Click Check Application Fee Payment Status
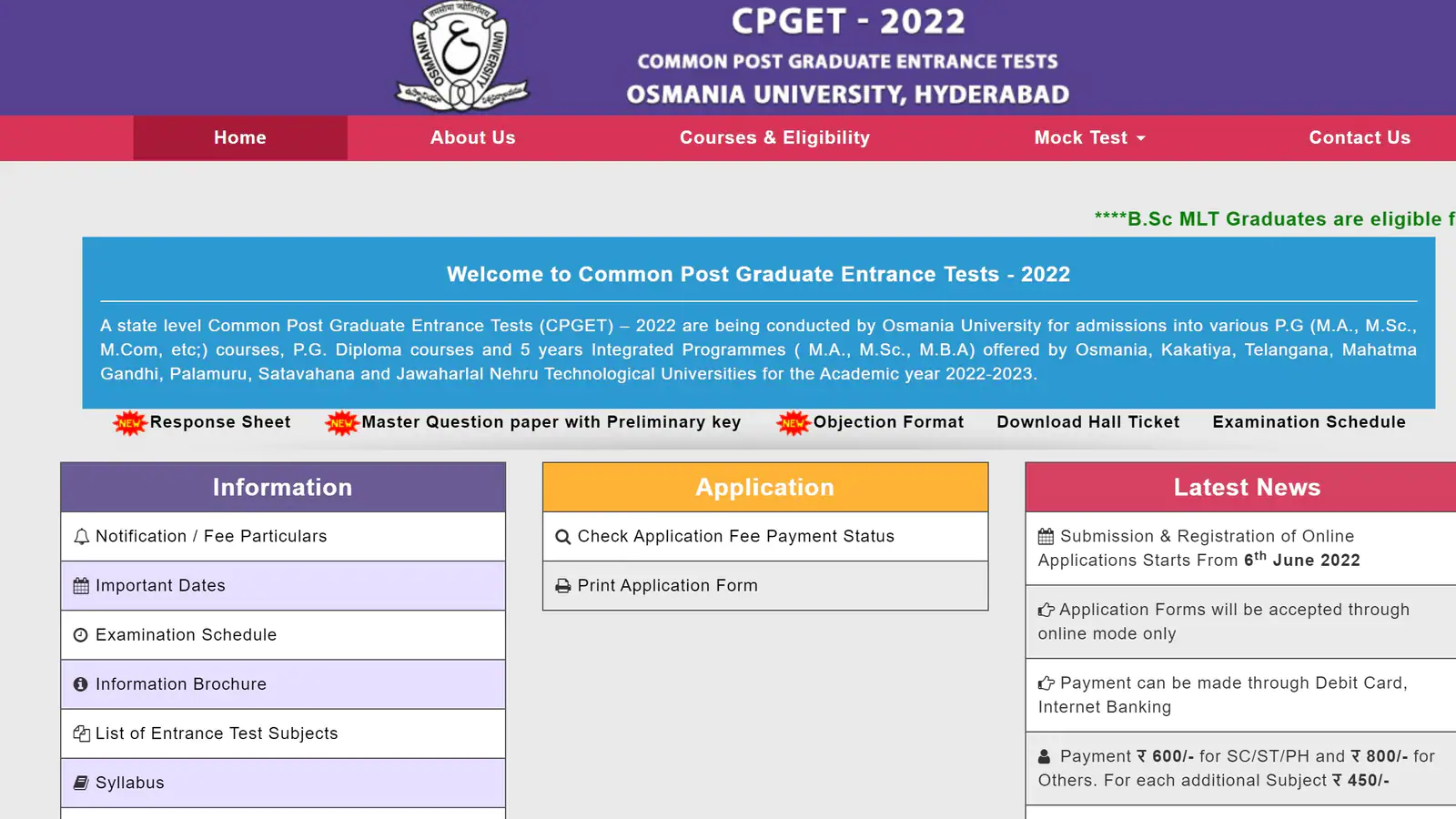Viewport: 1456px width, 819px height. coord(765,537)
